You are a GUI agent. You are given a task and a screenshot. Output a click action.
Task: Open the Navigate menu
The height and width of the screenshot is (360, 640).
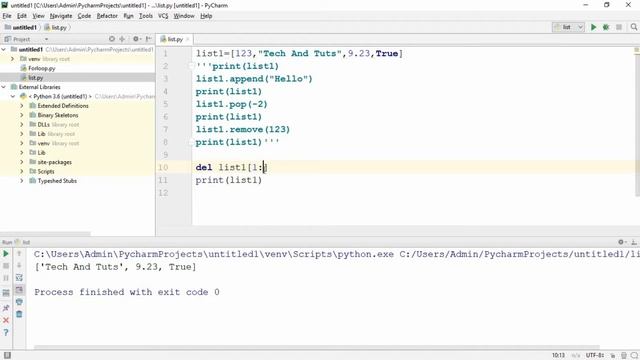pyautogui.click(x=61, y=16)
